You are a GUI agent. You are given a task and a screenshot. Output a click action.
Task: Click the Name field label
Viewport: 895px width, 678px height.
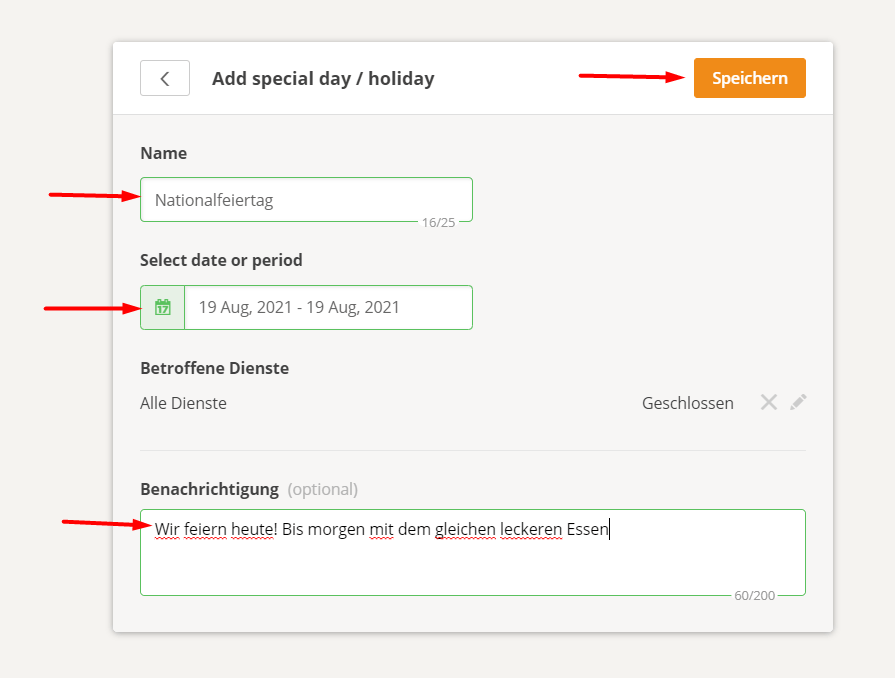(x=163, y=152)
